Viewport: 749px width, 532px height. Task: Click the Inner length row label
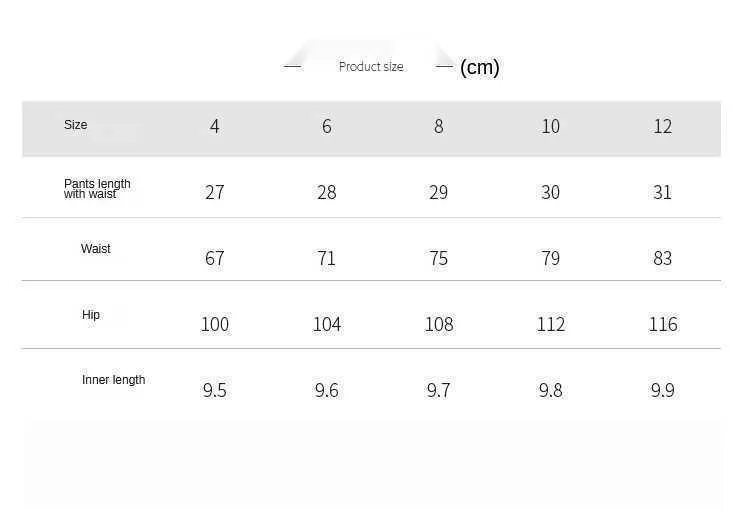[x=113, y=380]
